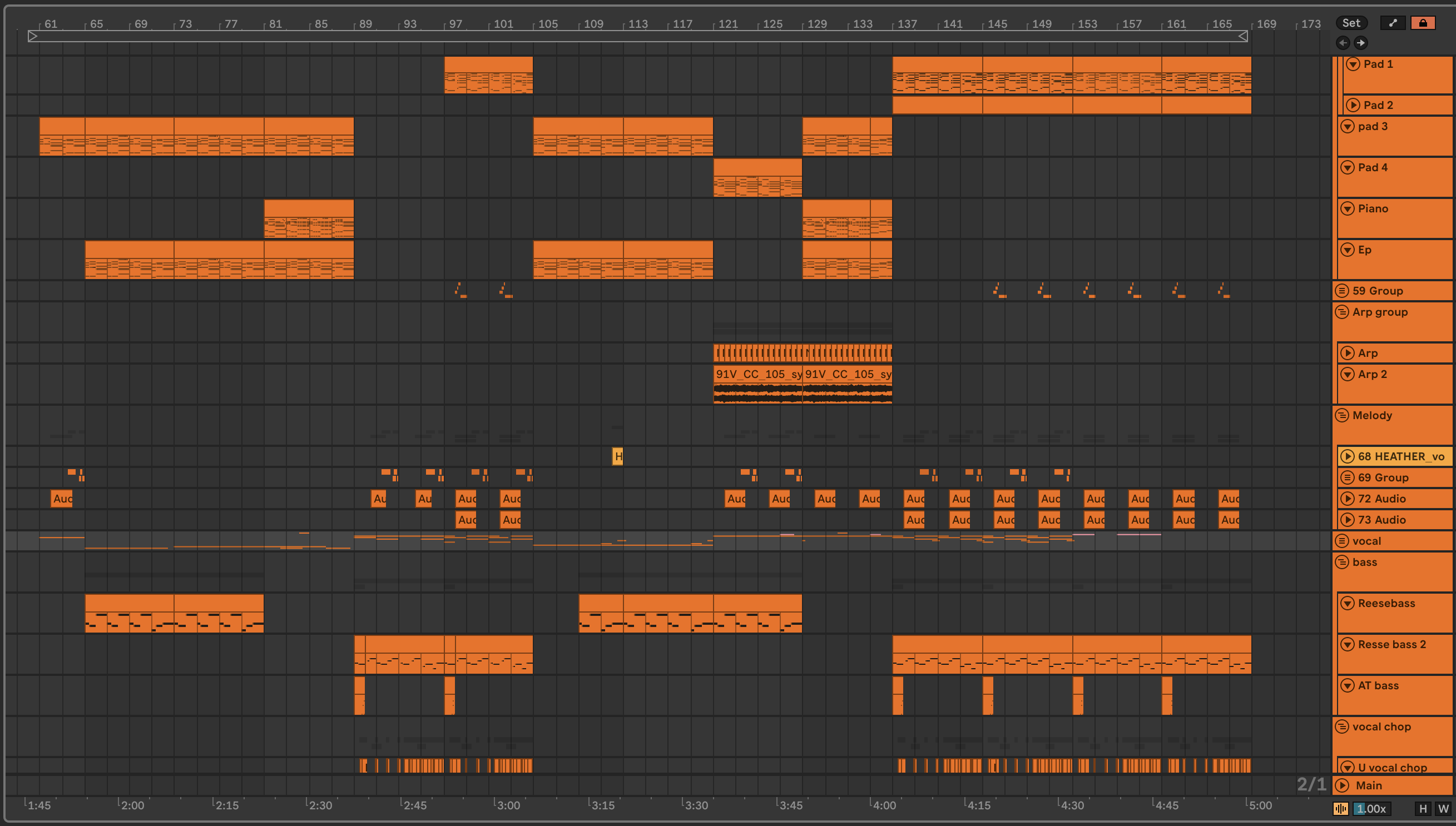Click the loop brace start marker
The width and height of the screenshot is (1456, 826).
pyautogui.click(x=33, y=36)
